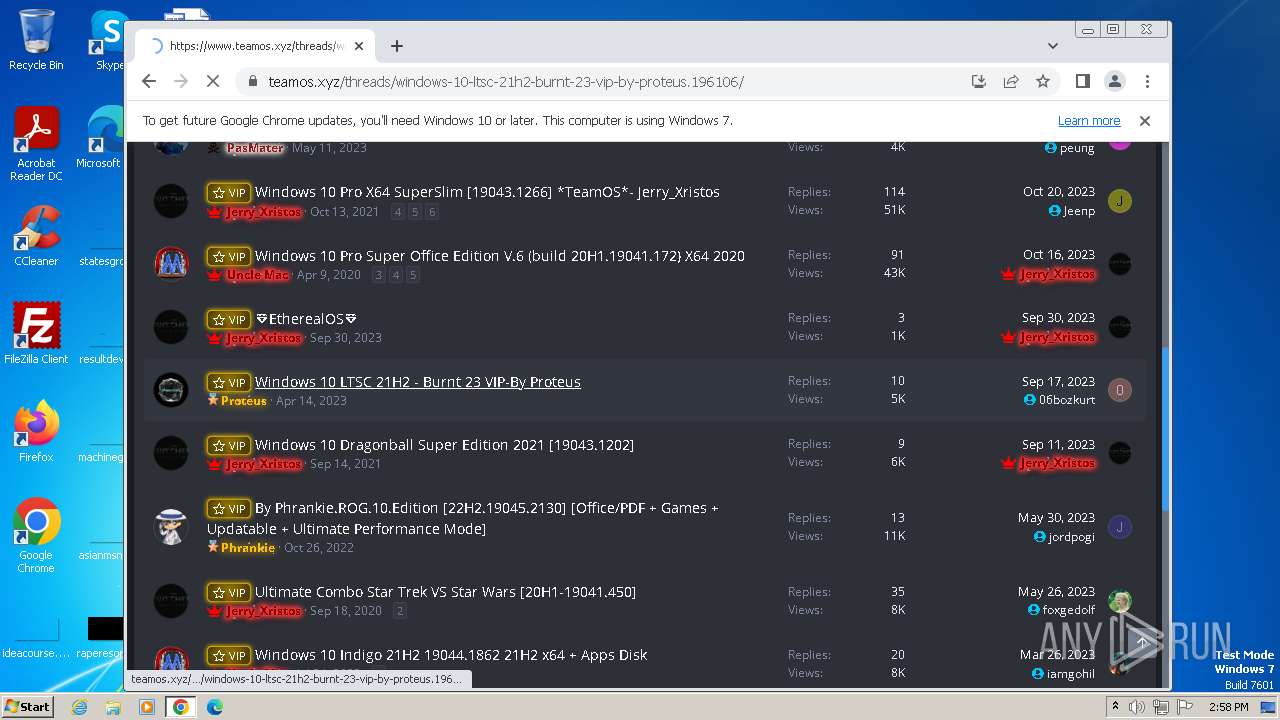
Task: Open the Chrome profile avatar
Action: click(x=1114, y=81)
